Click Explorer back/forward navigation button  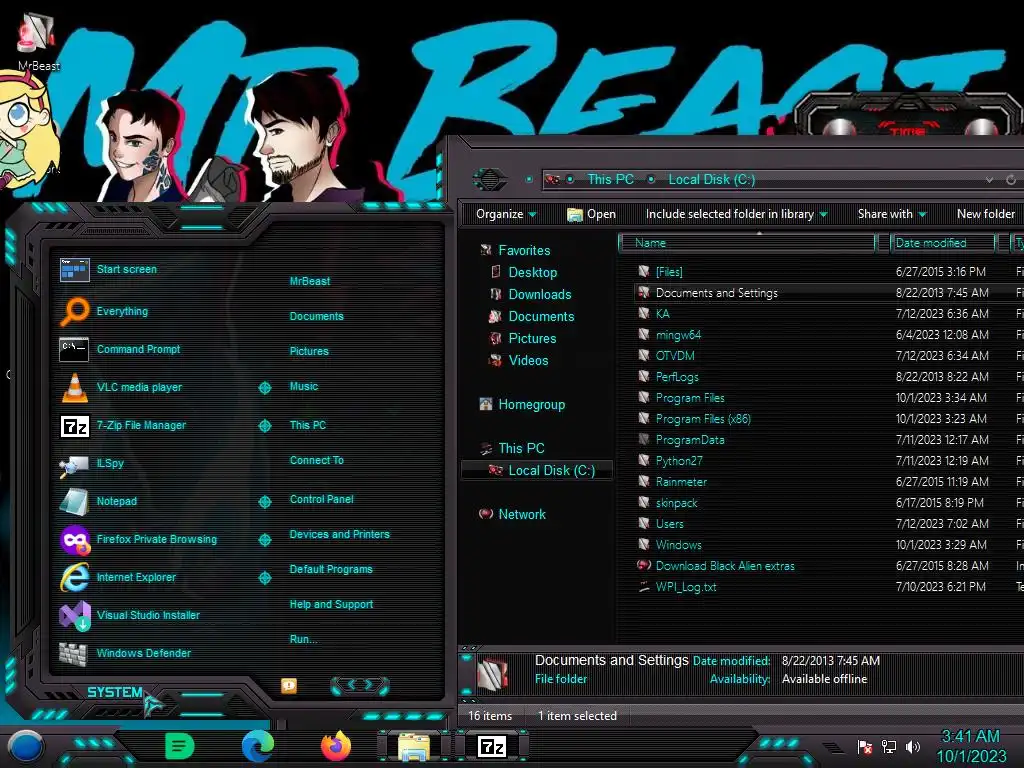pos(490,179)
